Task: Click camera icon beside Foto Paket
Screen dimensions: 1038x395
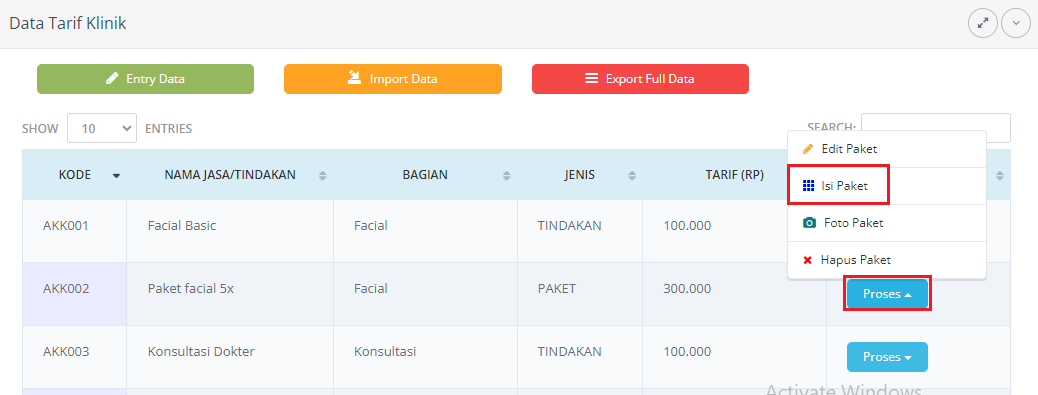Action: click(809, 223)
